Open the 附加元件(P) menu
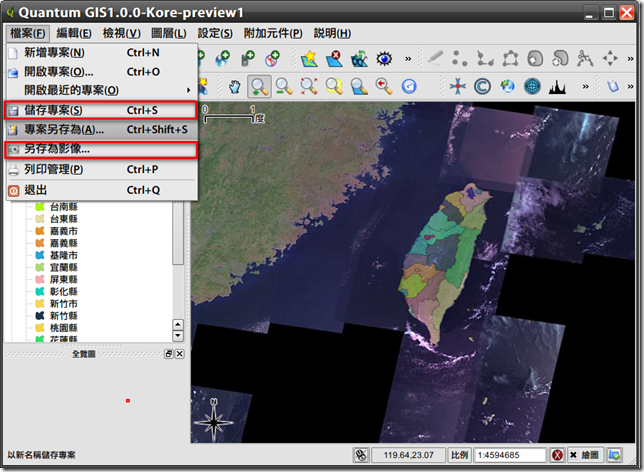 pos(273,33)
